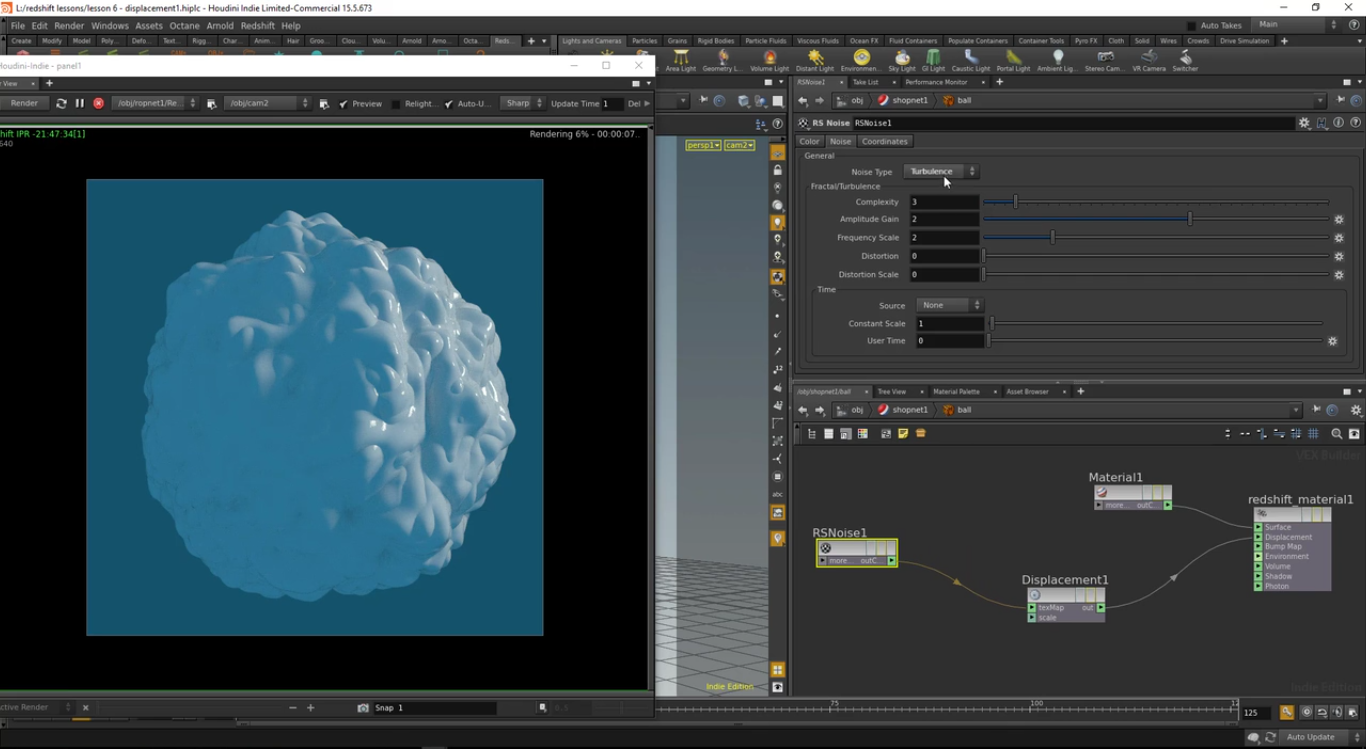Switch to the Coordinates tab
1366x749 pixels.
[x=885, y=141]
